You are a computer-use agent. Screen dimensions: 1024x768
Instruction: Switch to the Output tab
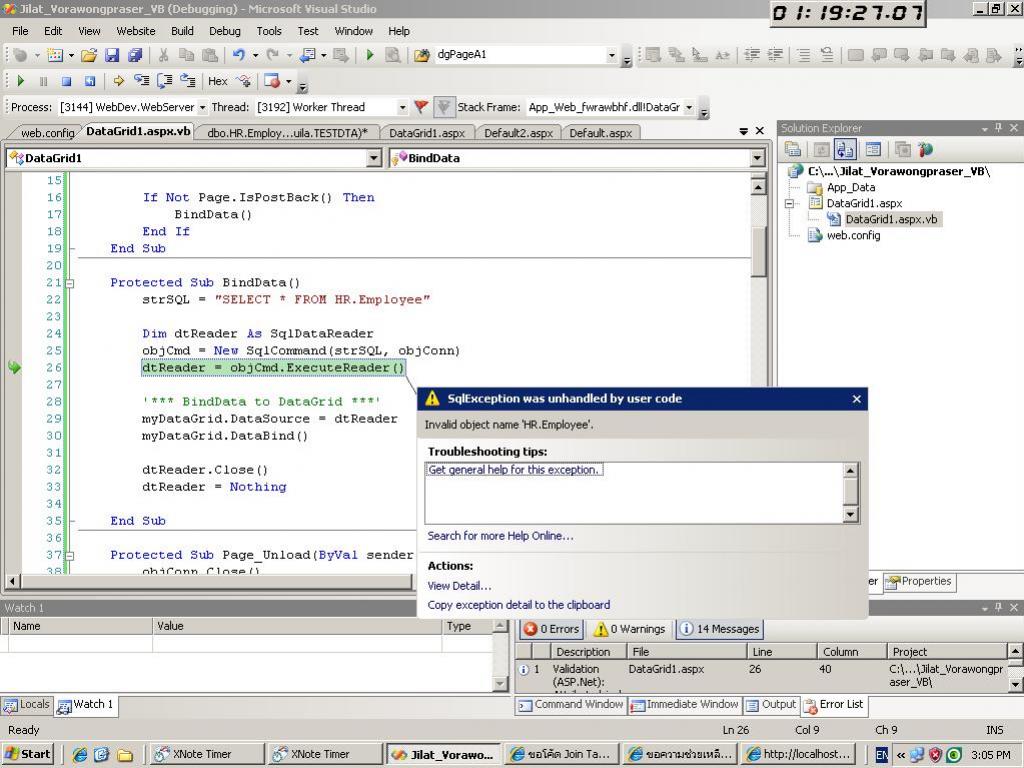(x=771, y=705)
